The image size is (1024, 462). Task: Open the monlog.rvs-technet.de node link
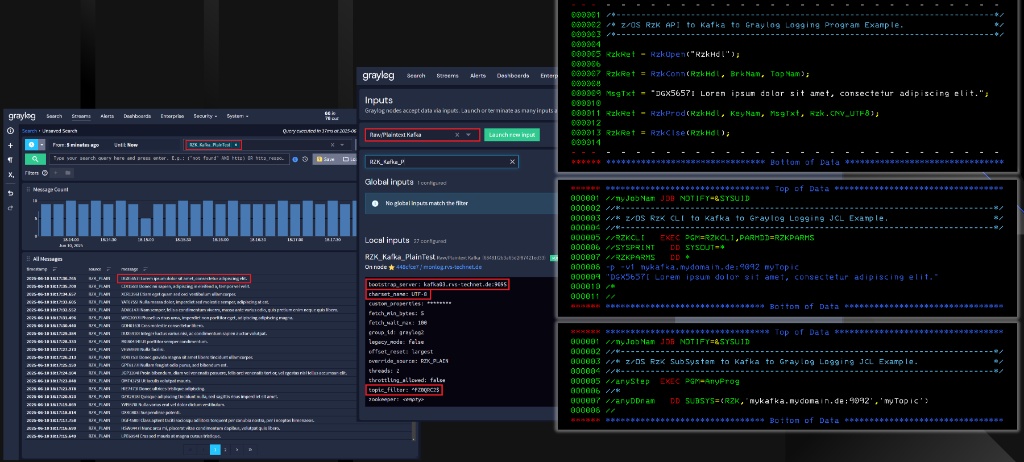(x=453, y=267)
